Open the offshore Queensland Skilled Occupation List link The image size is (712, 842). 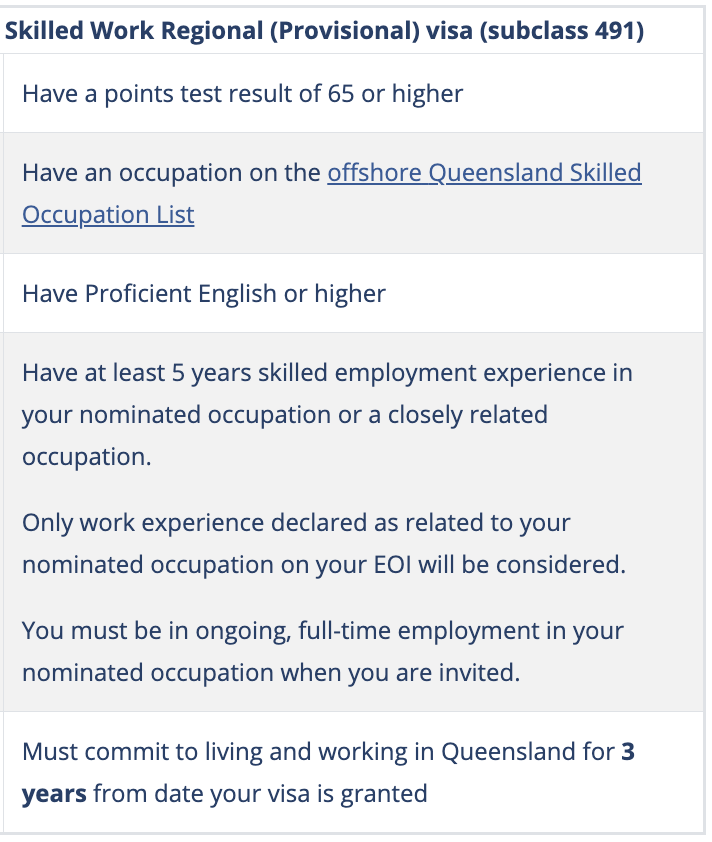(484, 173)
